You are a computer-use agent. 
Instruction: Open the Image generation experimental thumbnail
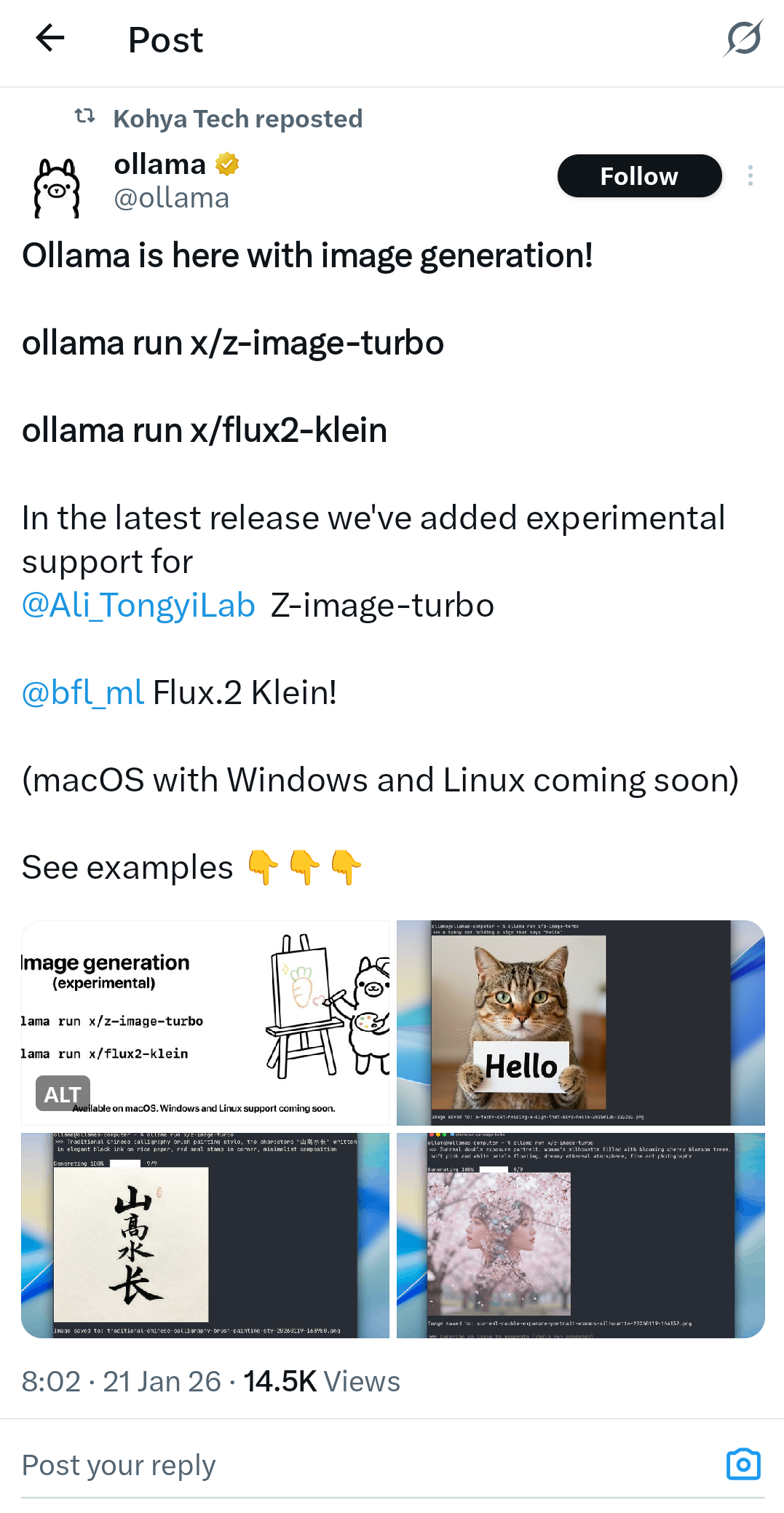tap(205, 1023)
